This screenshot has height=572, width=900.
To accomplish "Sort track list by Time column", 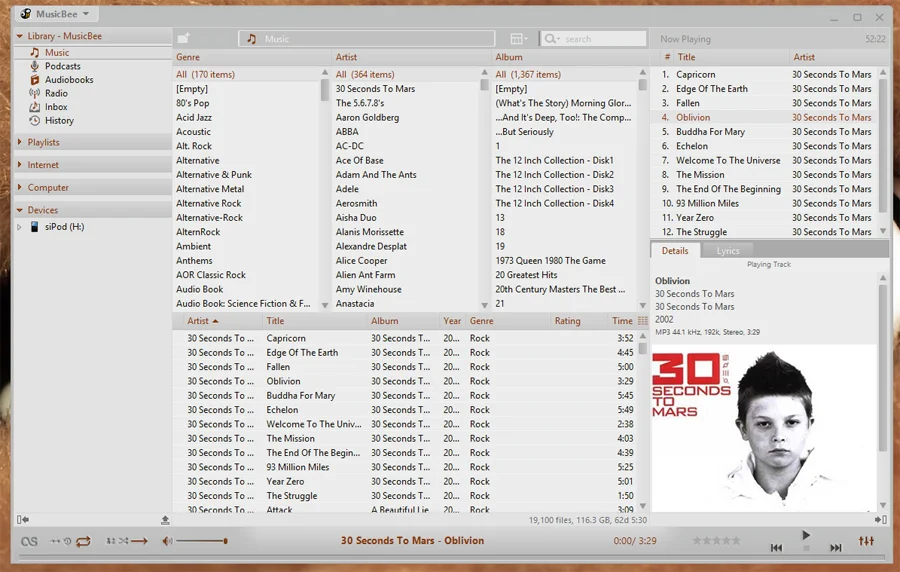I will pos(622,321).
